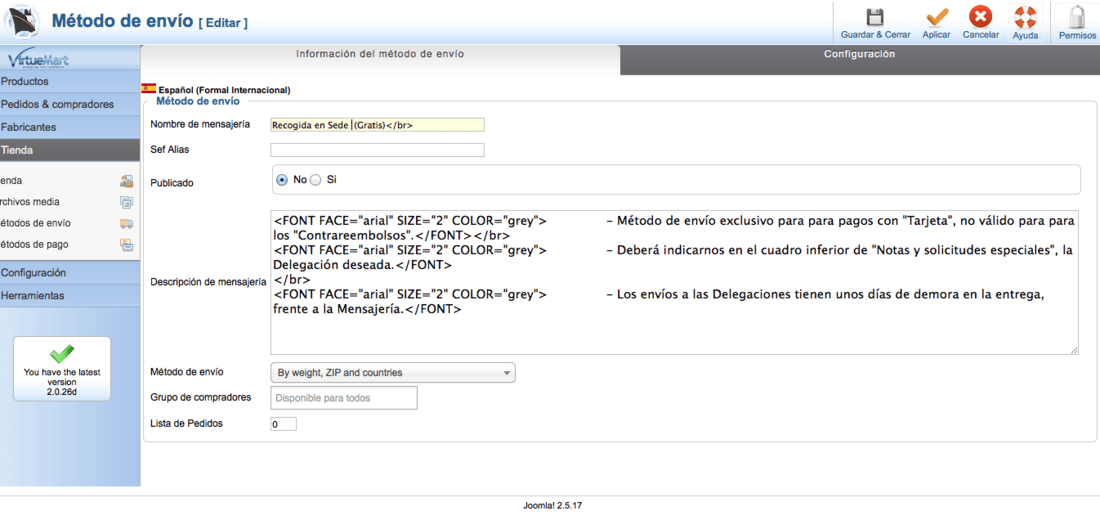Image resolution: width=1100 pixels, height=520 pixels.
Task: Click the Spanish flag language icon
Action: [x=149, y=88]
